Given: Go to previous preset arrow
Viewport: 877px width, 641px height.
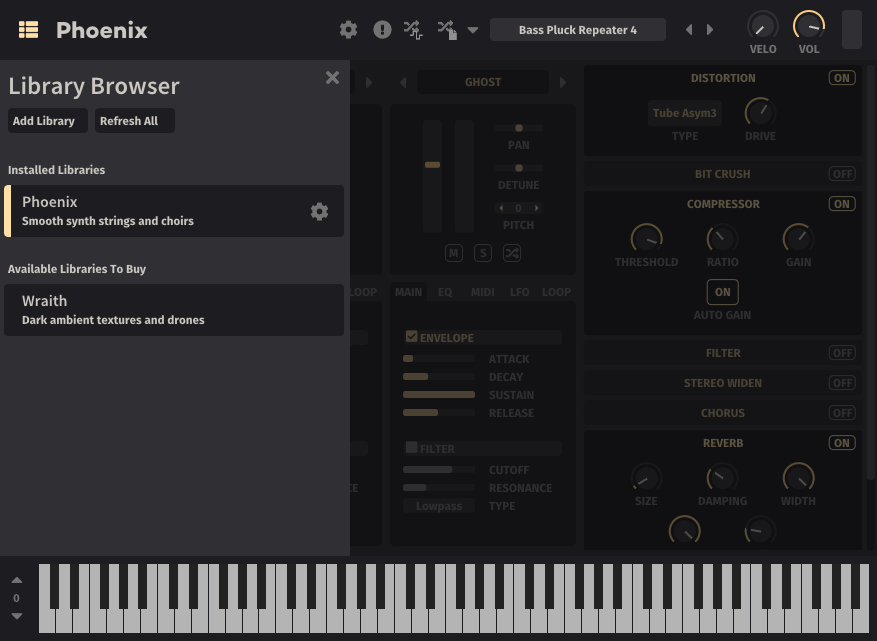Looking at the screenshot, I should [x=689, y=30].
